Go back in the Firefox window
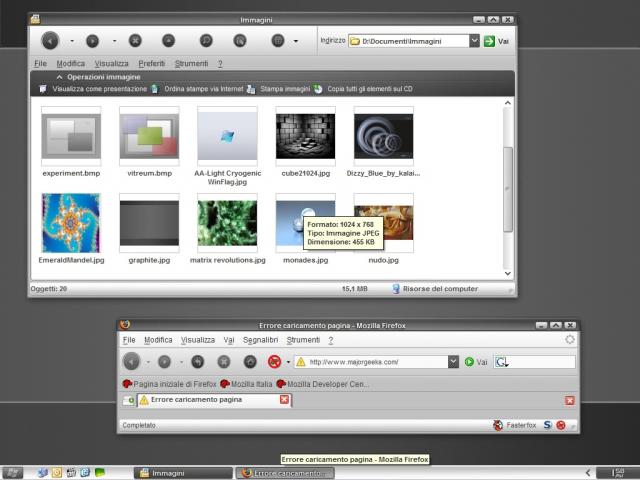The width and height of the screenshot is (640, 480). (x=131, y=362)
